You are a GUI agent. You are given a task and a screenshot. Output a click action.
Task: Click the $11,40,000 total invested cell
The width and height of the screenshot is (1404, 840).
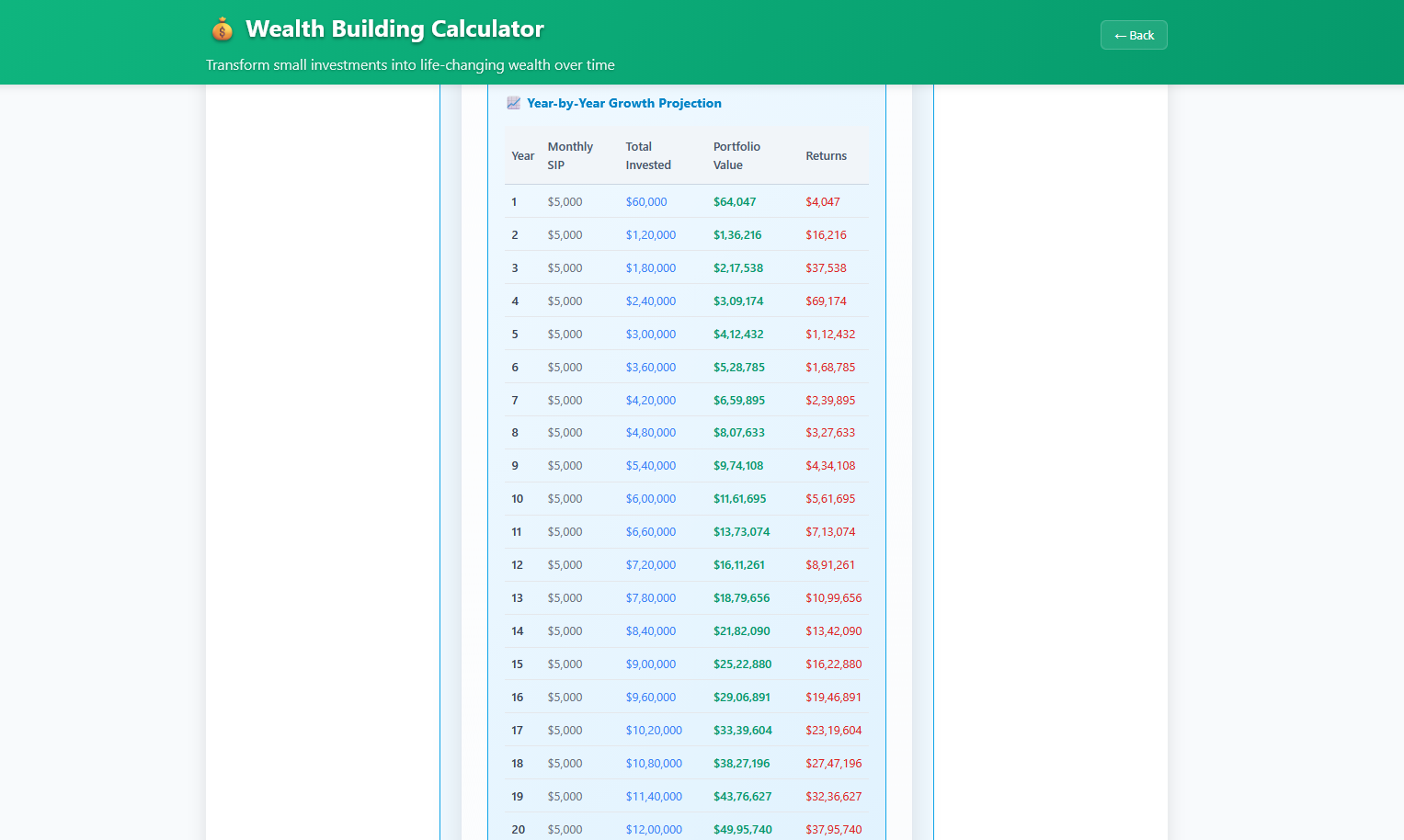tap(654, 796)
